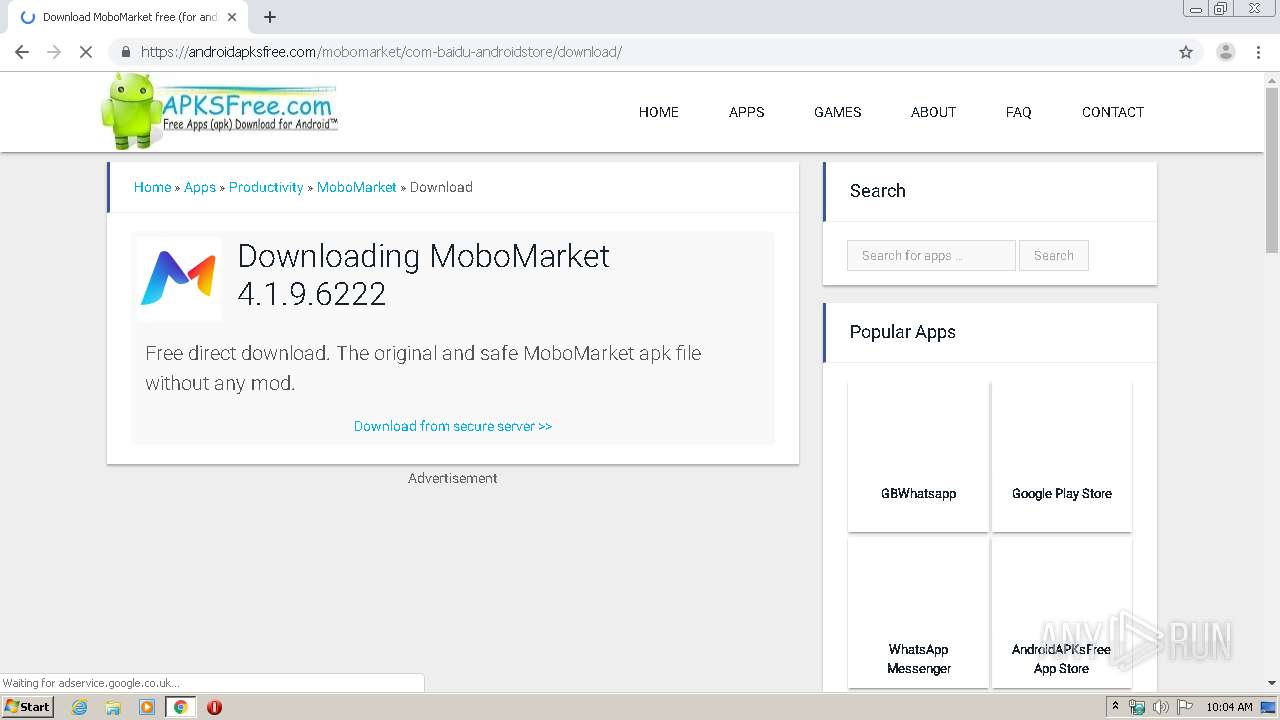Stop the page loading with X icon
Viewport: 1280px width, 720px height.
86,52
